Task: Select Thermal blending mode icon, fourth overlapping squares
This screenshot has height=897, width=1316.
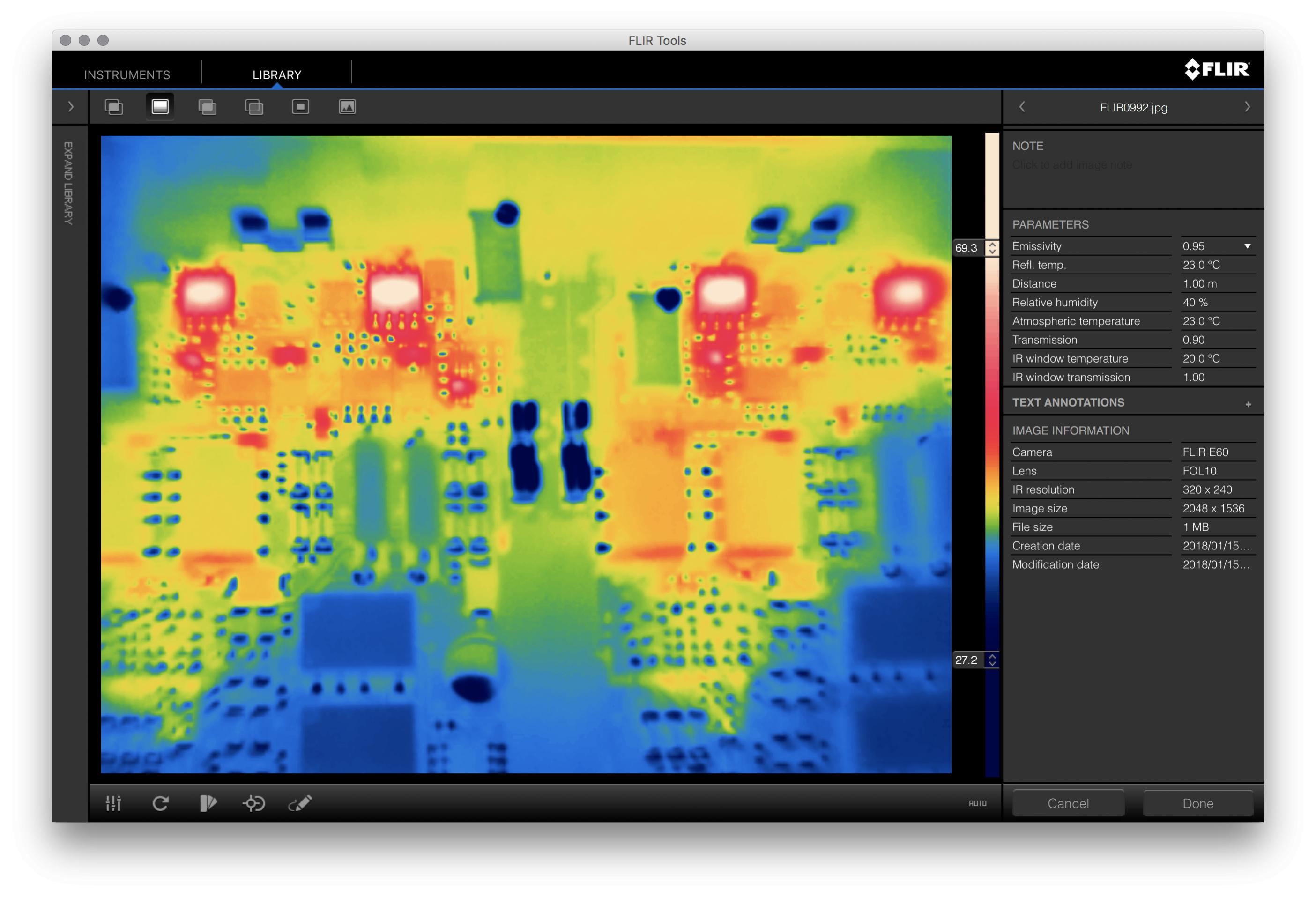Action: click(253, 107)
